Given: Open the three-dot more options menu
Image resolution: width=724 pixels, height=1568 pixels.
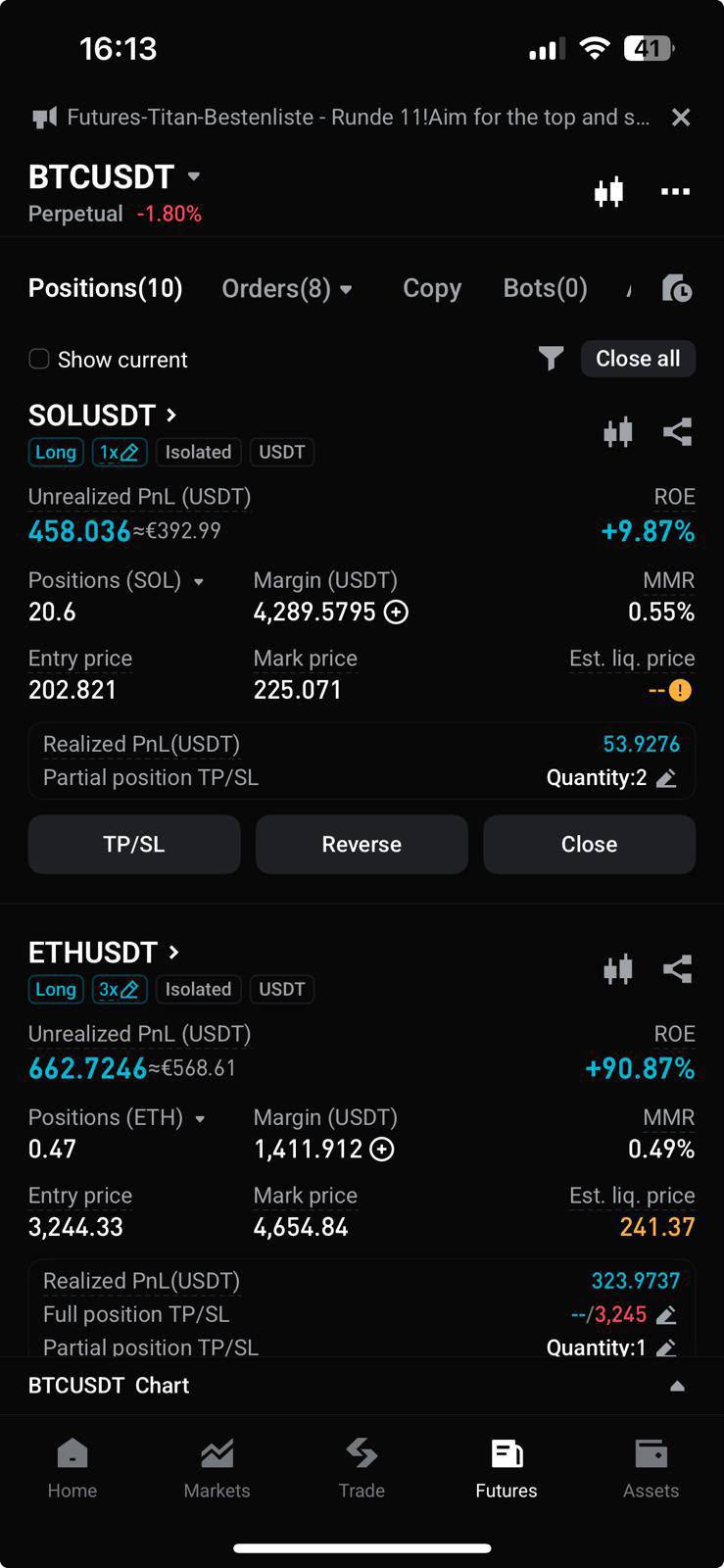Looking at the screenshot, I should pos(675,191).
